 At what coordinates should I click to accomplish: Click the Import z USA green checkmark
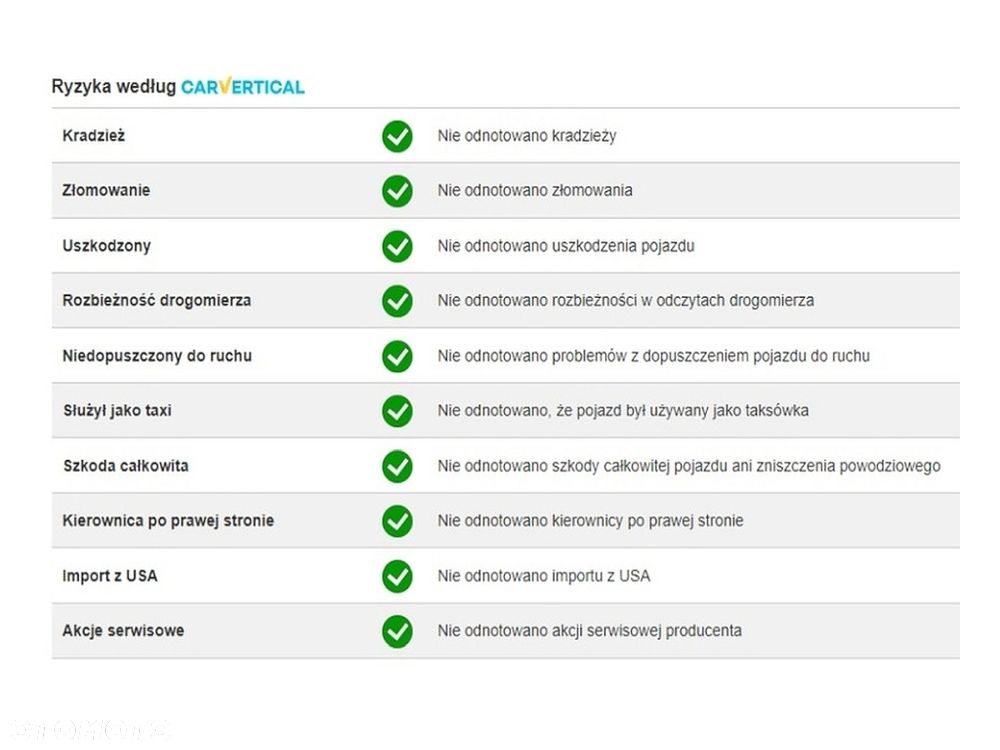click(397, 576)
